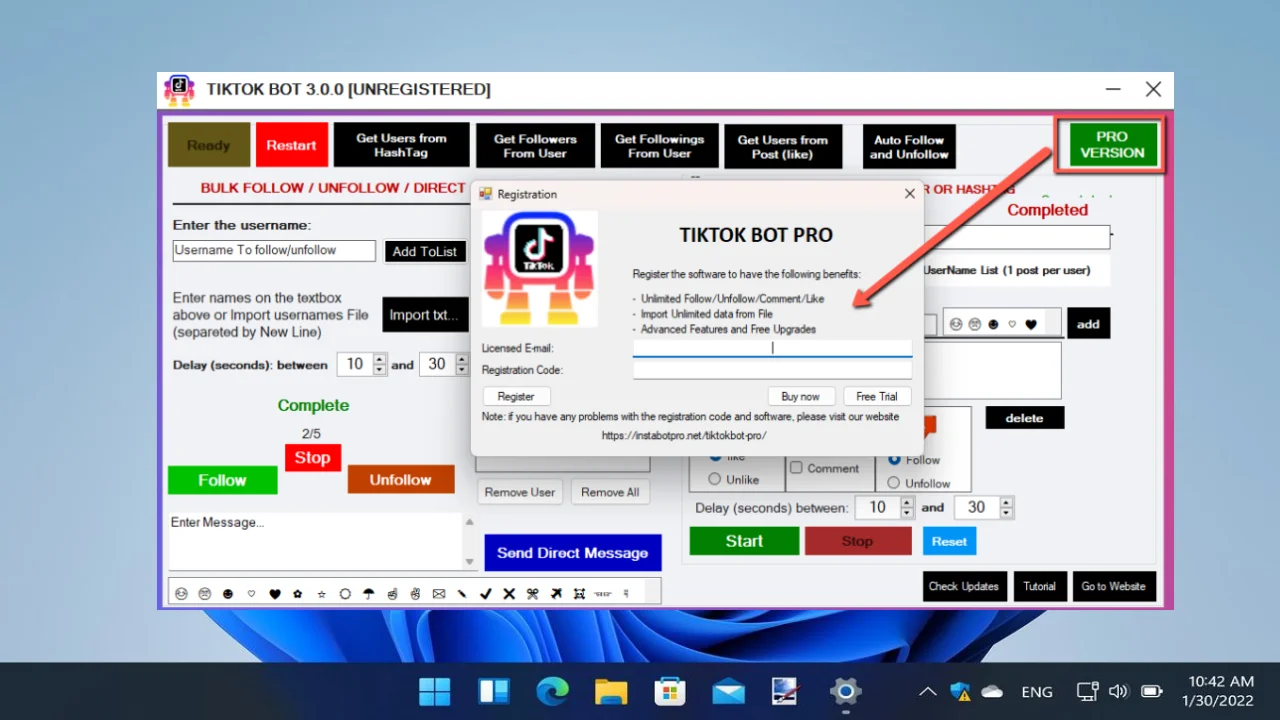Open Get Followings From User section

coord(659,146)
